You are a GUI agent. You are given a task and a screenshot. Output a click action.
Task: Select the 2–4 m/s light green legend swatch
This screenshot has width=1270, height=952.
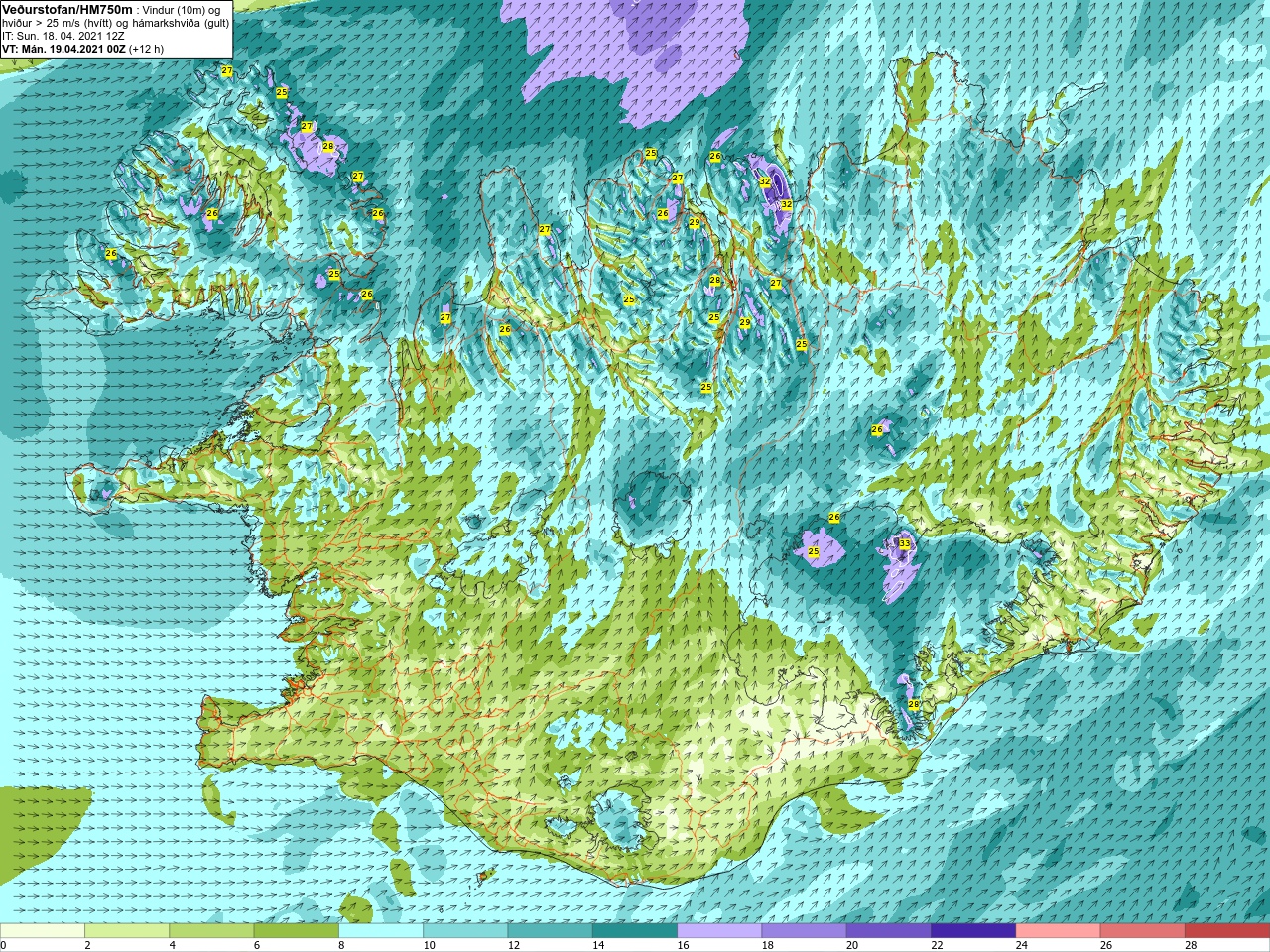[x=127, y=931]
